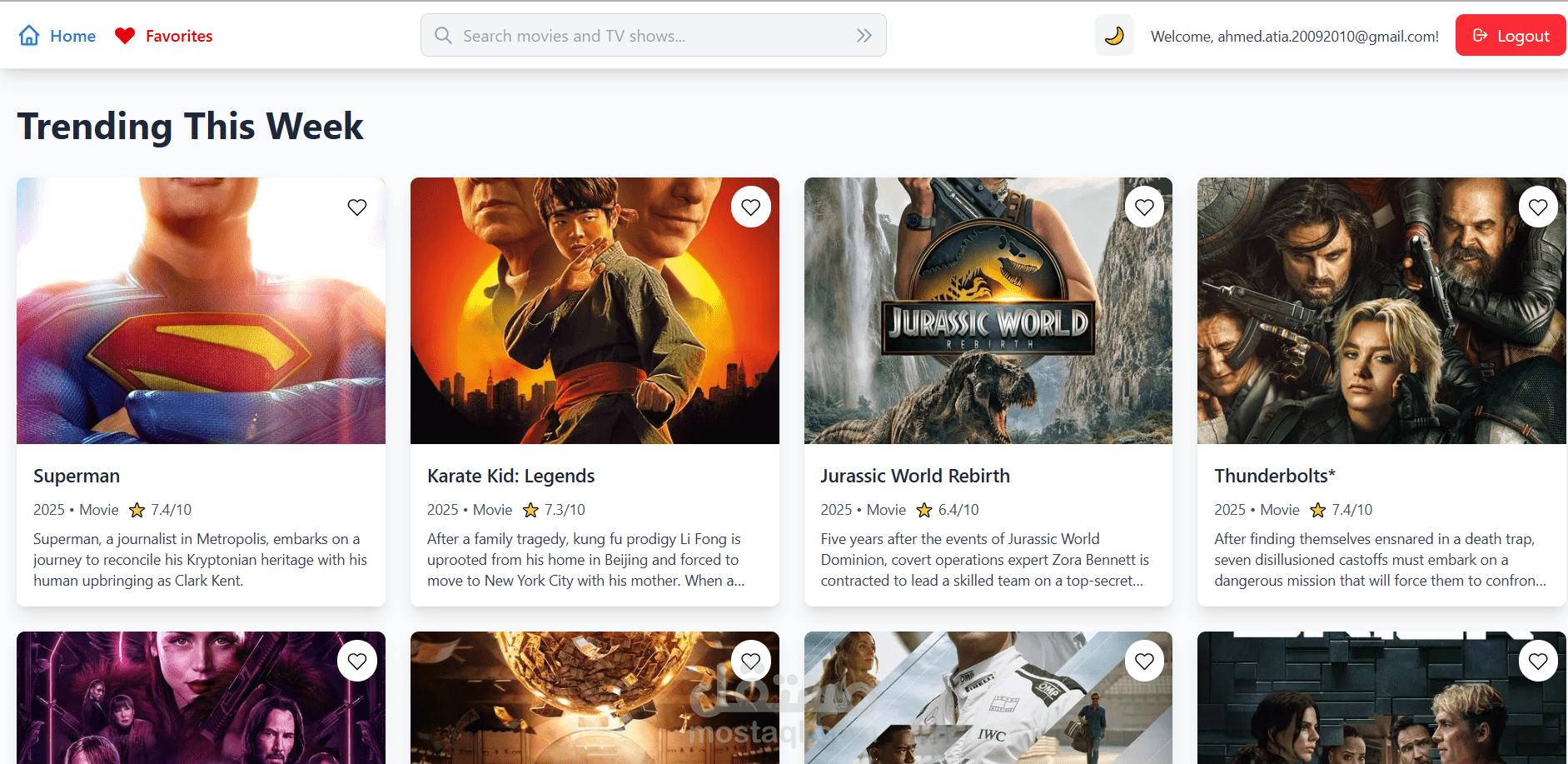1568x764 pixels.
Task: Tap the heart on the golden sphere poster
Action: pos(751,662)
